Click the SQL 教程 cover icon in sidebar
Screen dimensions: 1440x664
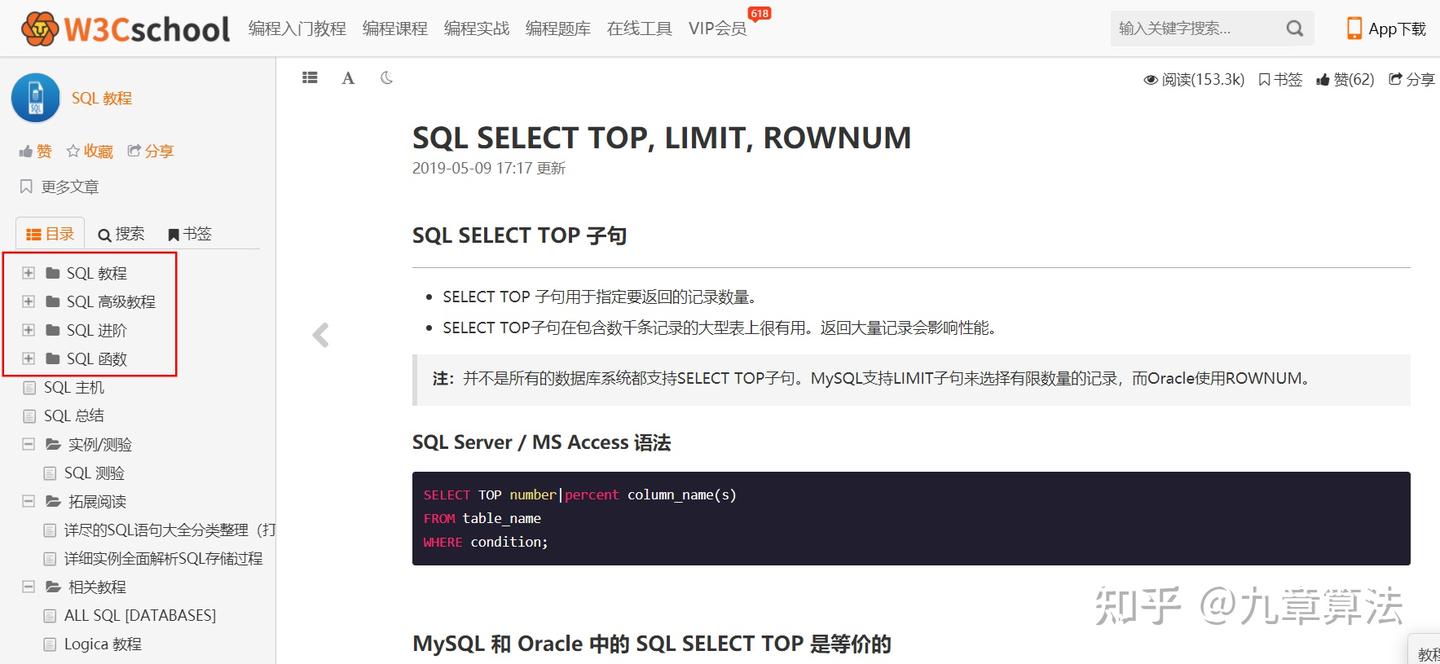(36, 97)
